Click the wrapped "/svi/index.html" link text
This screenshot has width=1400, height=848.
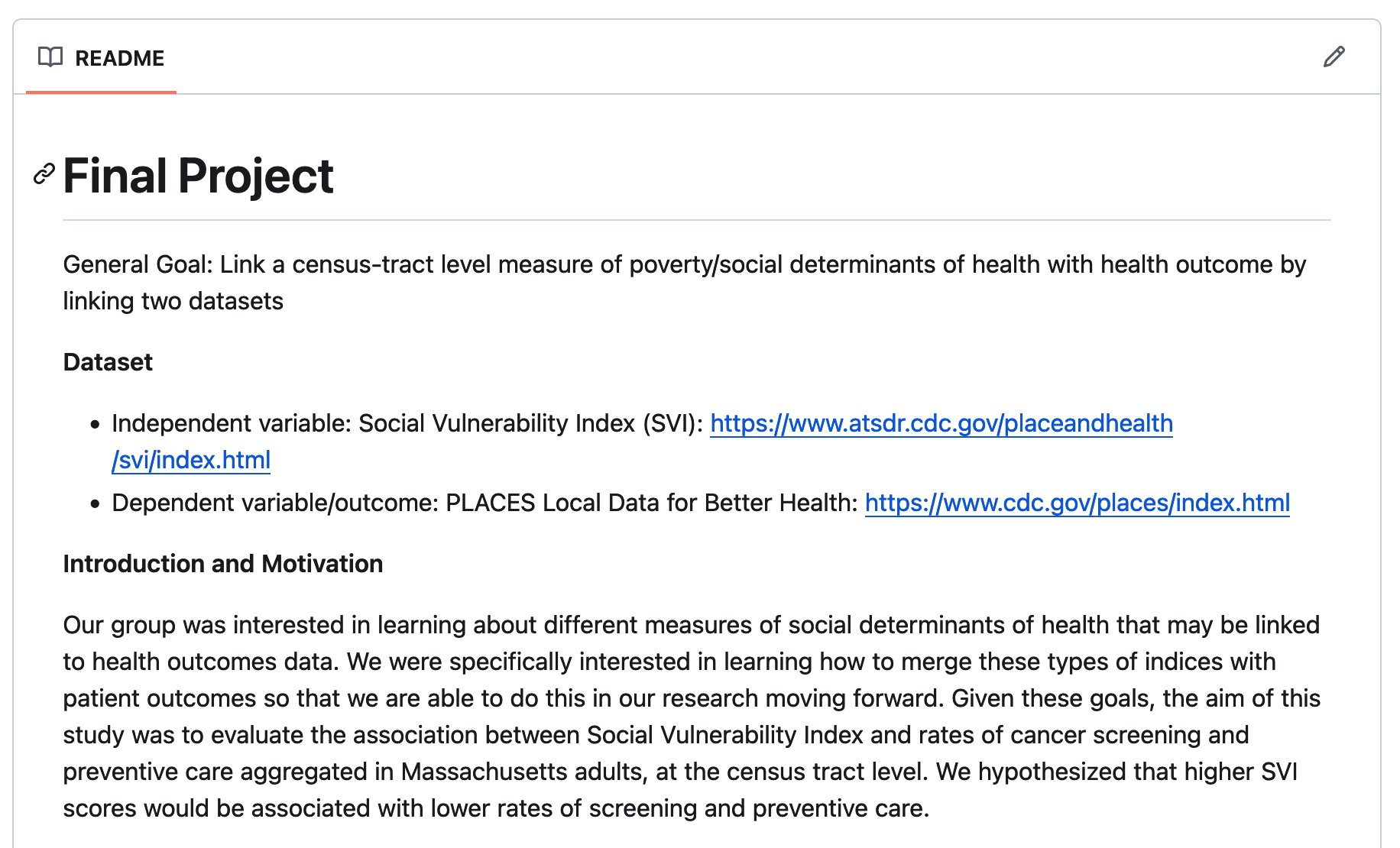point(191,460)
